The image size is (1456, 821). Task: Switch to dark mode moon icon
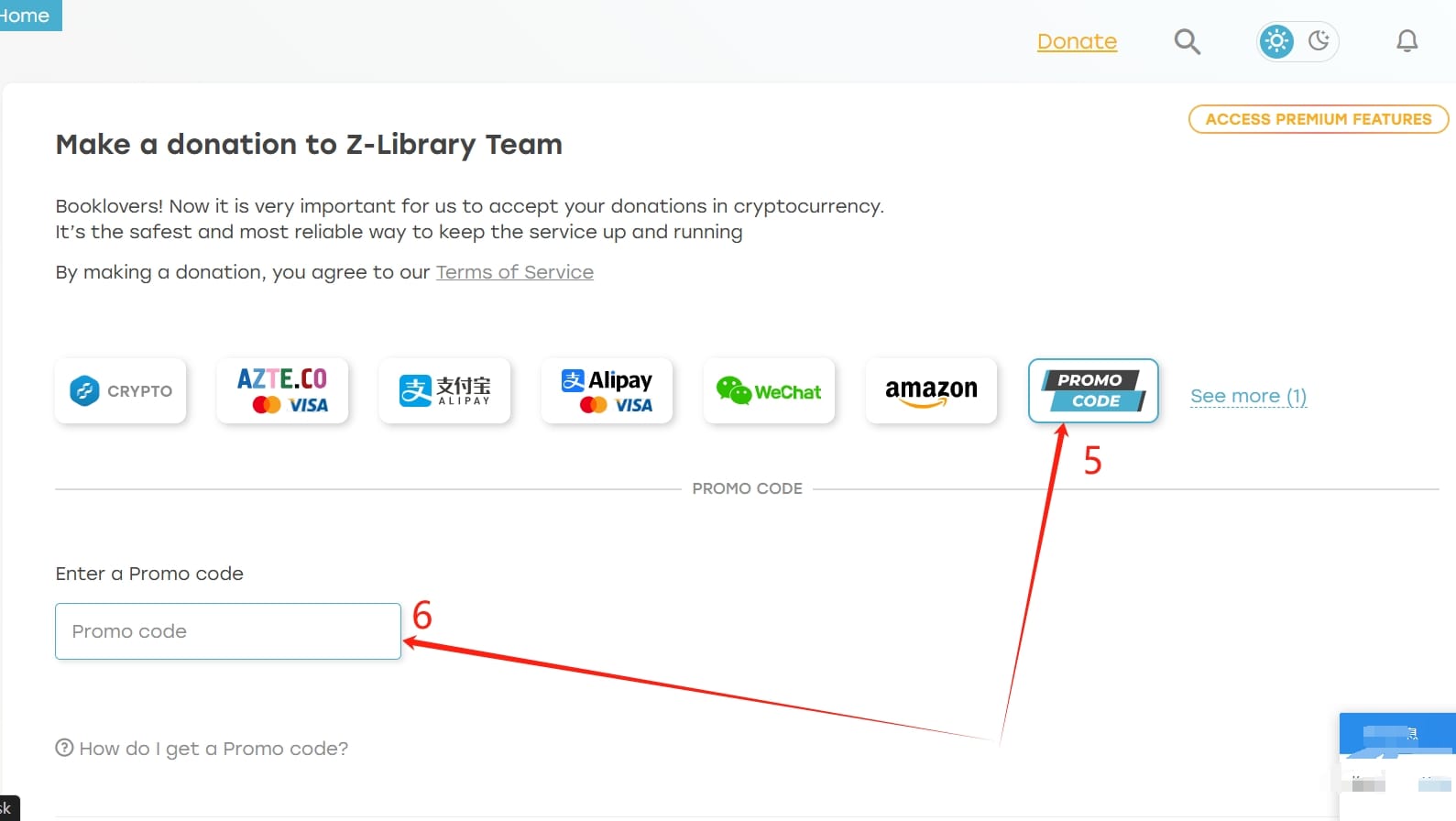pos(1319,41)
